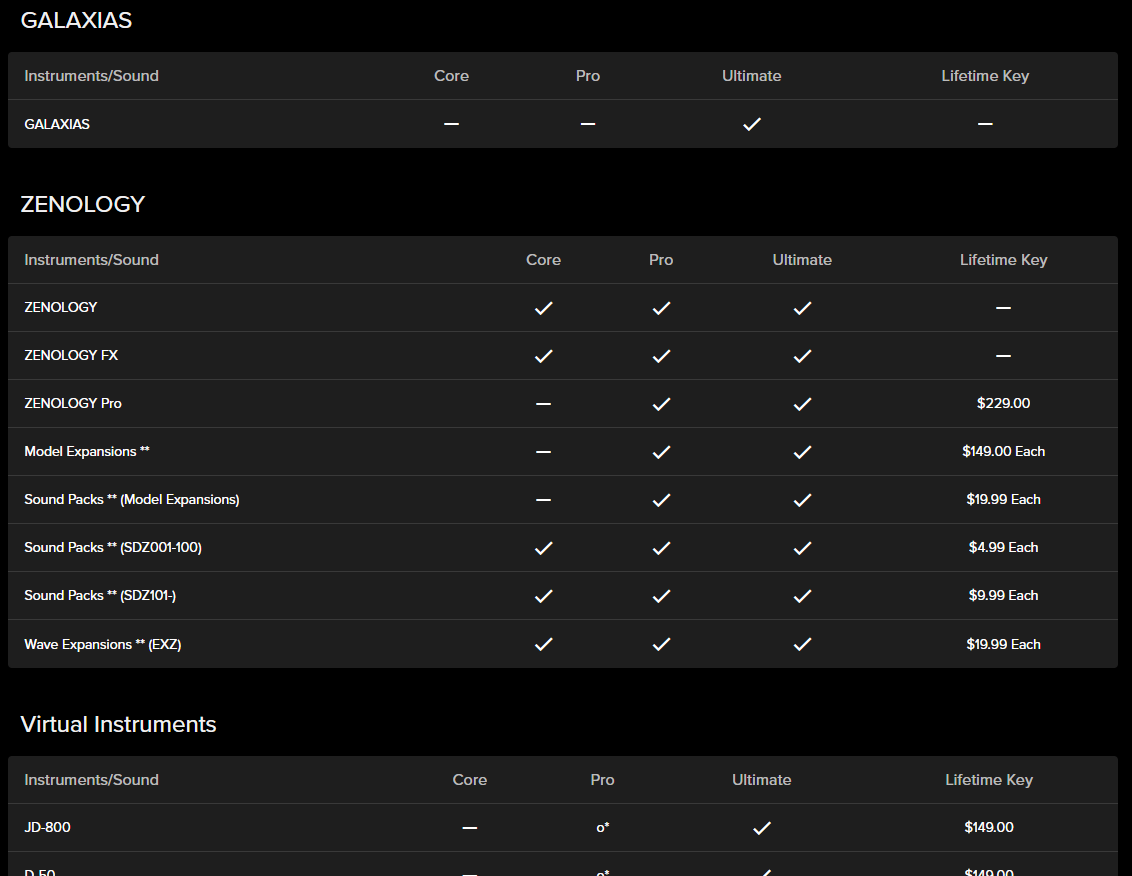Image resolution: width=1132 pixels, height=876 pixels.
Task: Click the Ultimate checkmark for ZENOLOGY row
Action: point(802,308)
